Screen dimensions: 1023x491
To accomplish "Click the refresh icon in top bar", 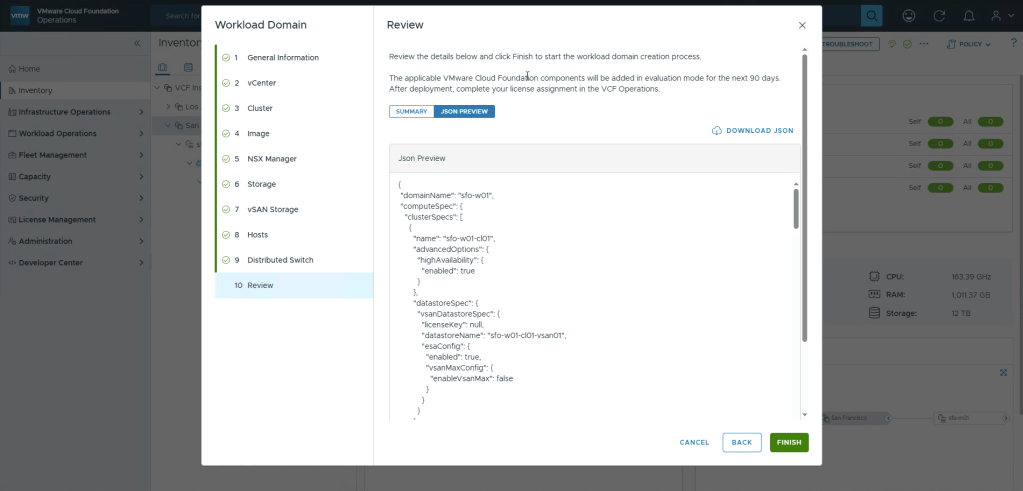I will point(937,16).
